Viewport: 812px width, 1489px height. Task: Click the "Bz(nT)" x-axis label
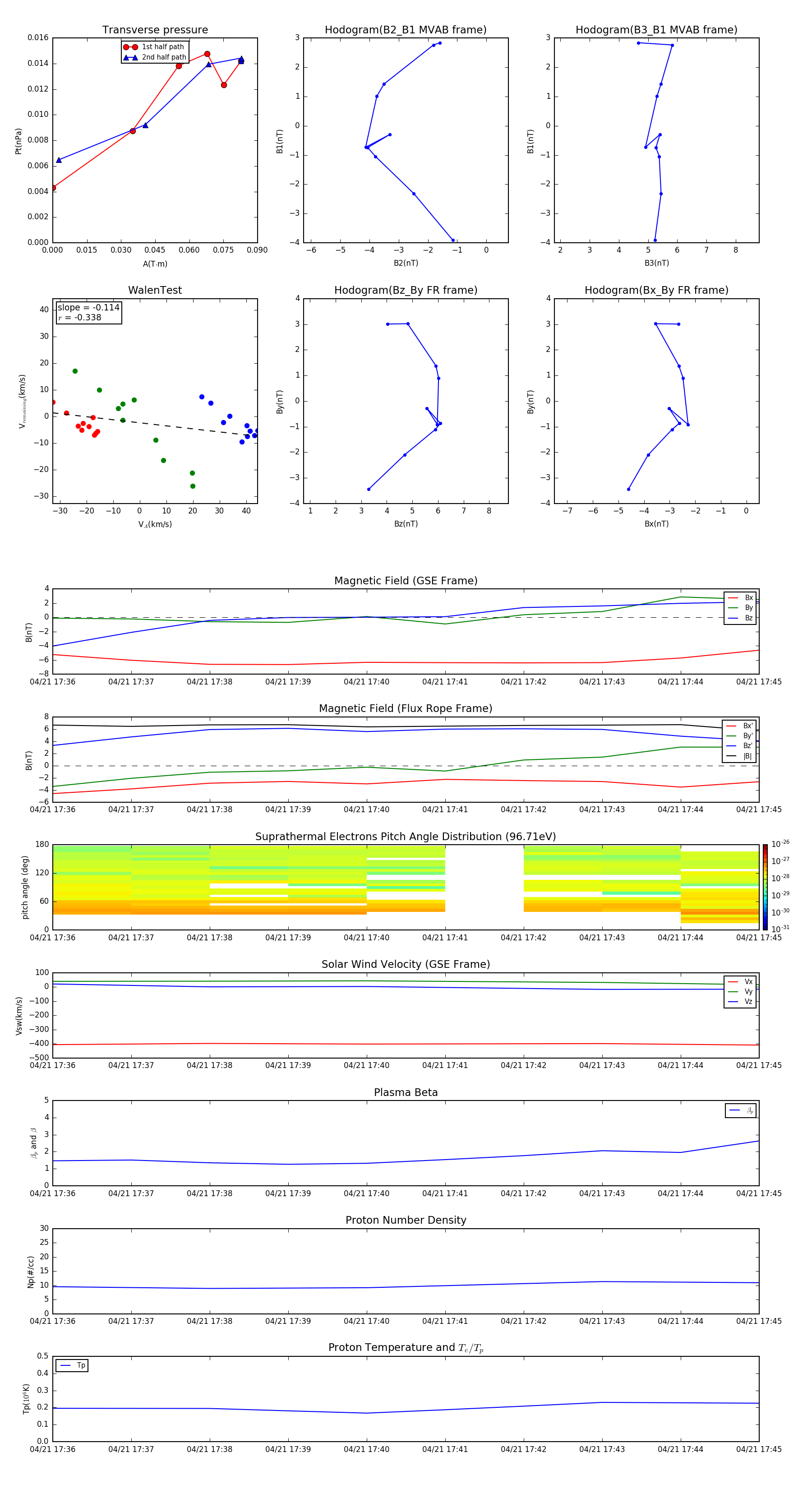(x=406, y=524)
